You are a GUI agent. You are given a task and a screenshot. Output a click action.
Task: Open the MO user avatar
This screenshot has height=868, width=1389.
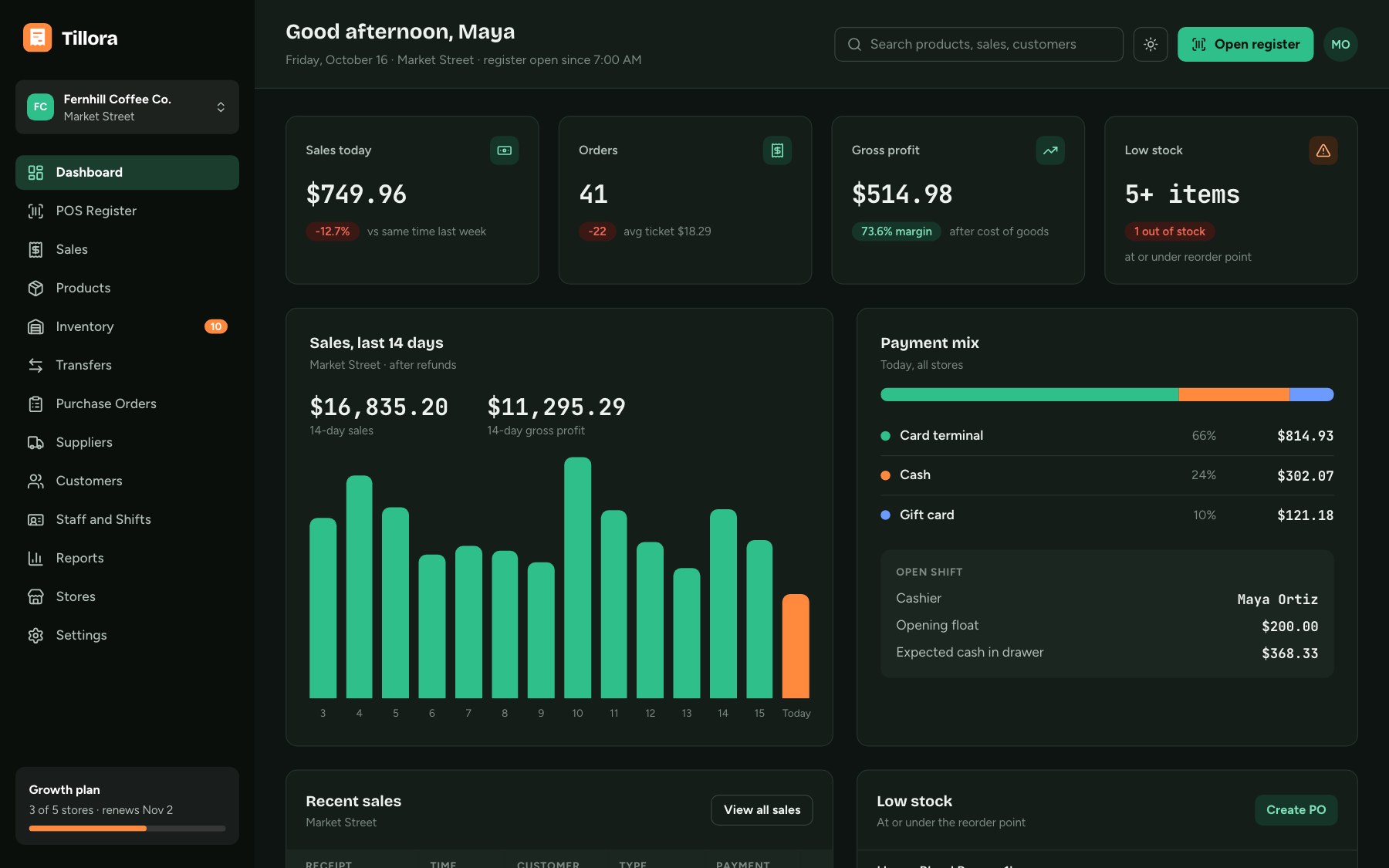coord(1340,44)
